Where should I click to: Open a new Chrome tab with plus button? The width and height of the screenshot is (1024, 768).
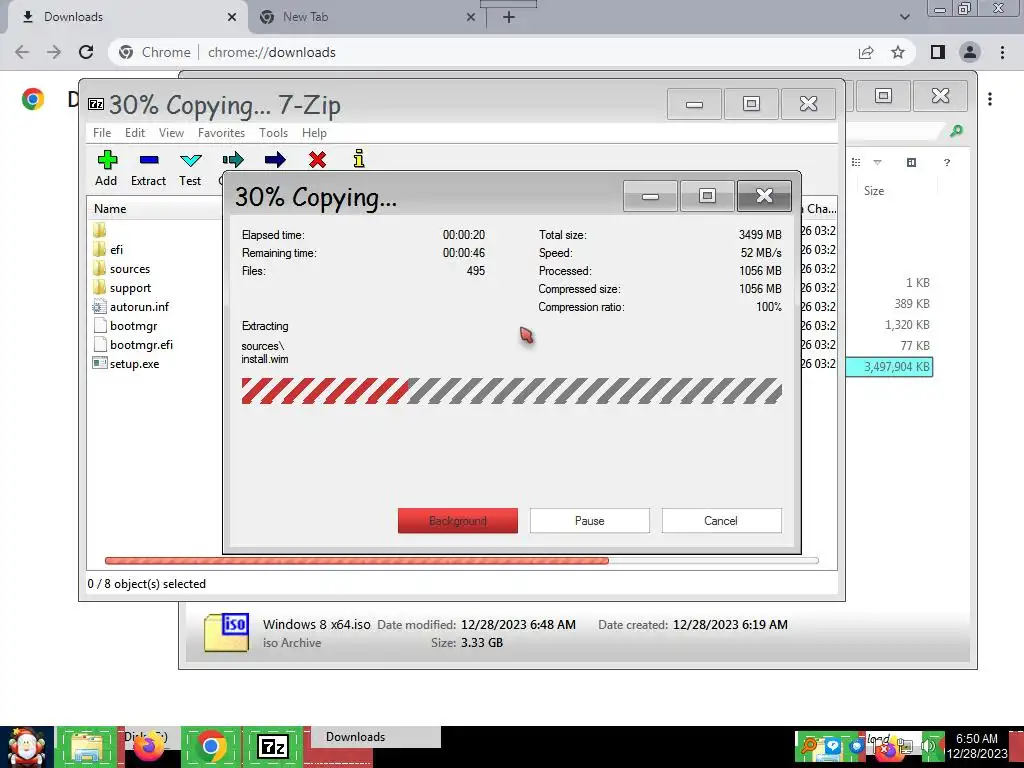click(509, 17)
